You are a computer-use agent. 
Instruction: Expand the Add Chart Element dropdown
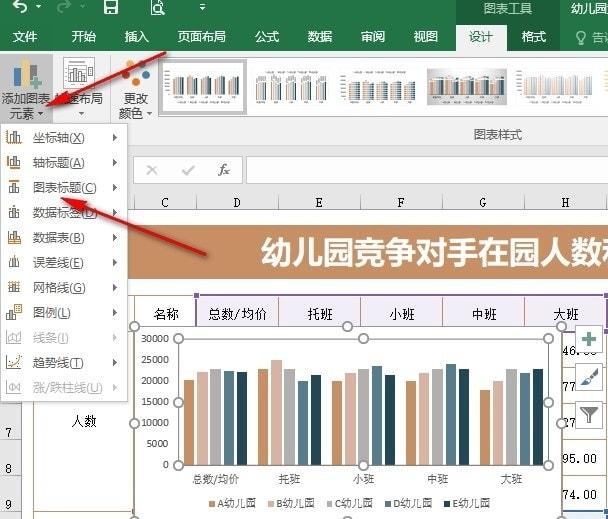point(26,88)
